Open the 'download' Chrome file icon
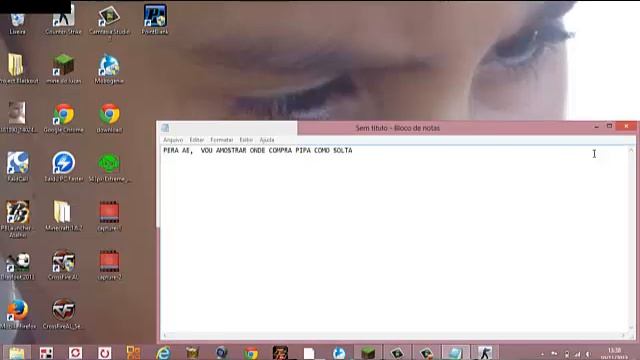This screenshot has height=360, width=640. [109, 118]
